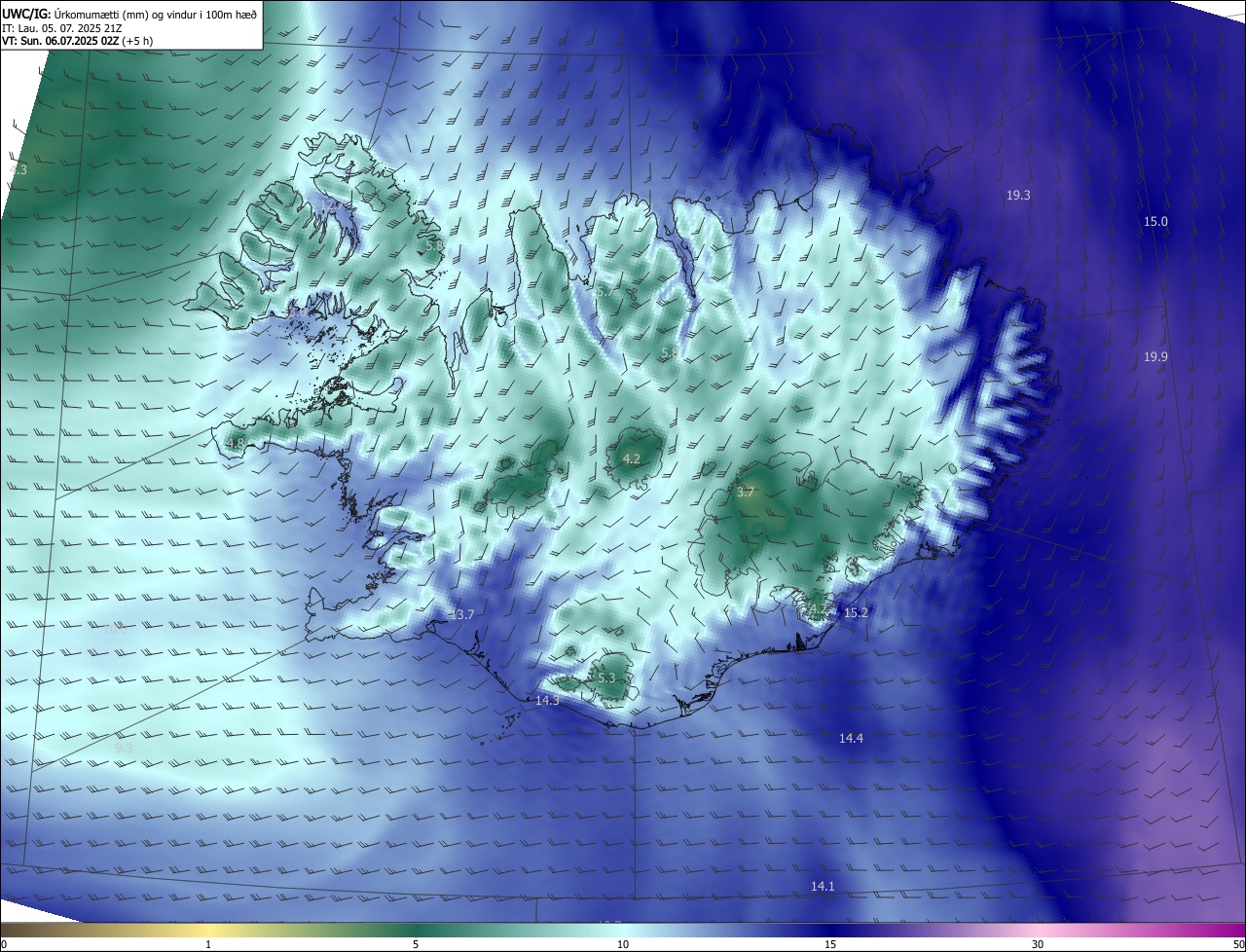
Task: Click the colorbar tick label 50
Action: (x=1238, y=944)
